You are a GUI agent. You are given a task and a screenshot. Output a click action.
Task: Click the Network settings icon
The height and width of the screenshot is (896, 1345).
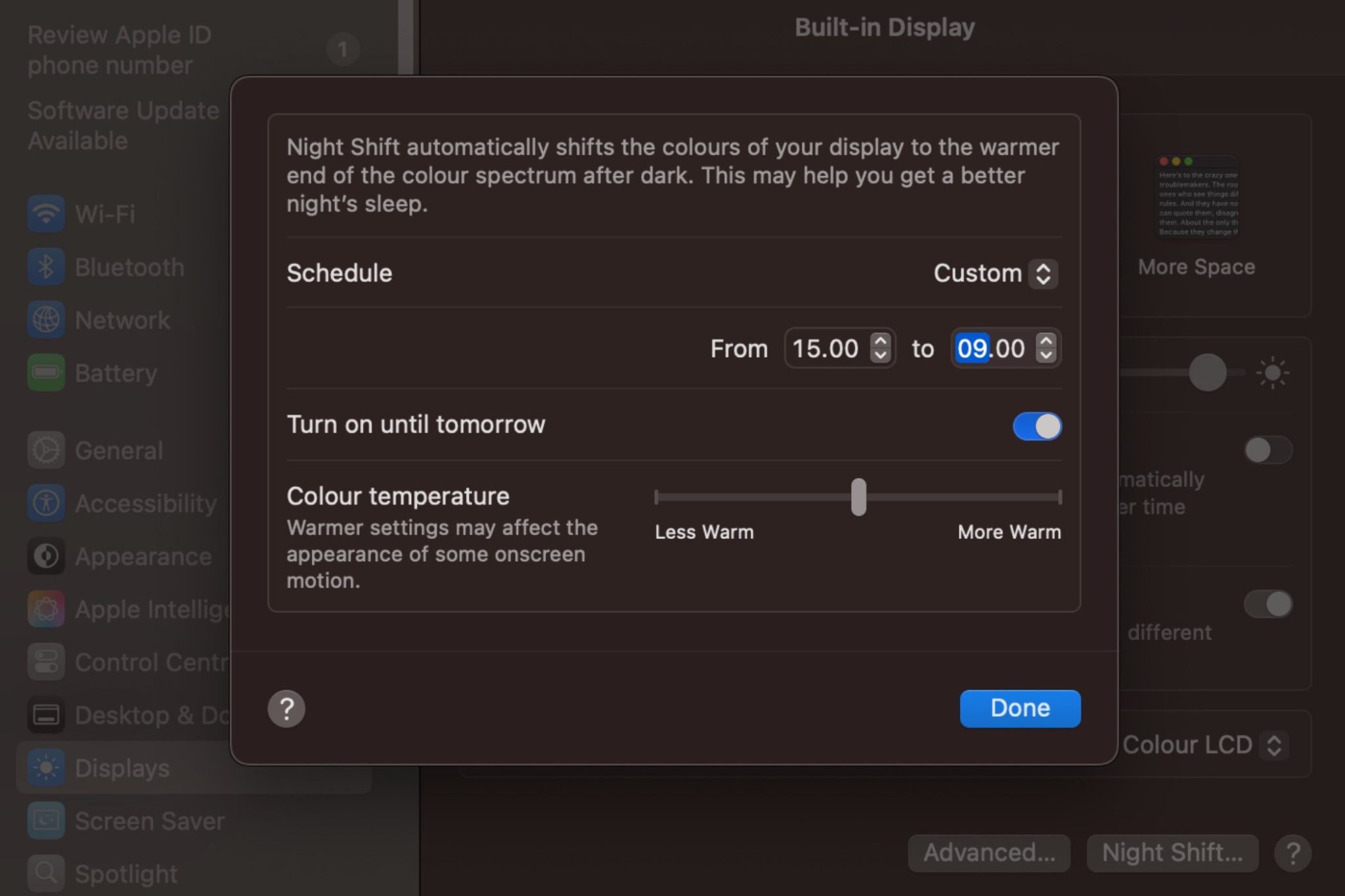(46, 319)
